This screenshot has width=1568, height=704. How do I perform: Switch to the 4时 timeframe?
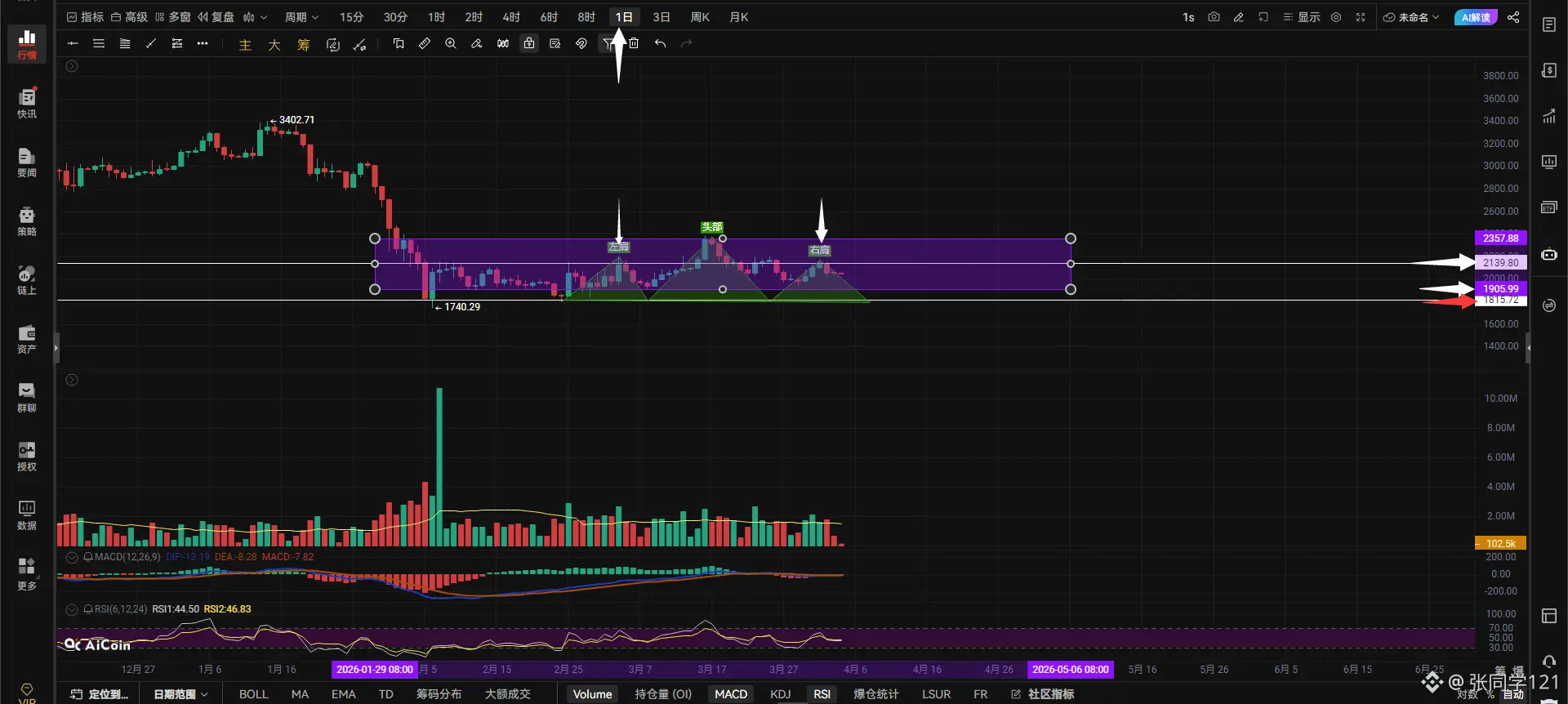tap(511, 17)
